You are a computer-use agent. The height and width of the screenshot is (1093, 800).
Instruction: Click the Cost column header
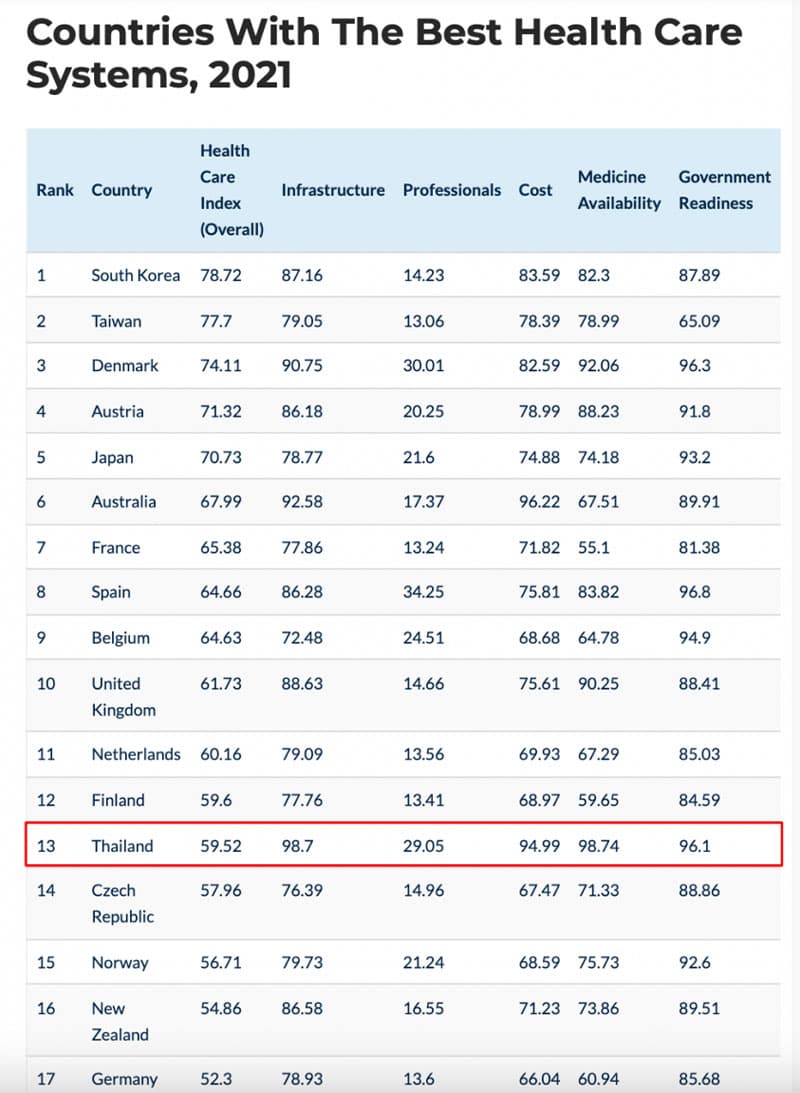pos(535,190)
